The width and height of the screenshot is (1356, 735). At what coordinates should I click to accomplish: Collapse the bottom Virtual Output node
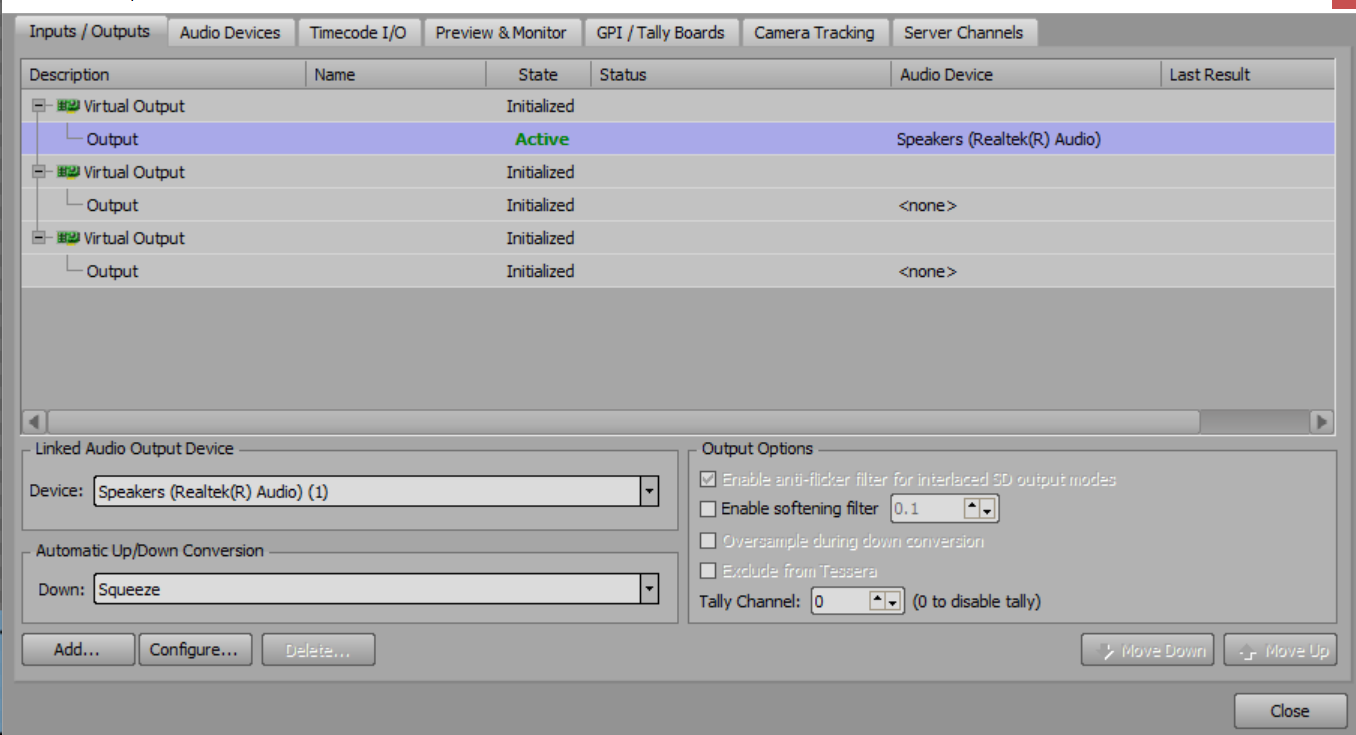tap(39, 238)
